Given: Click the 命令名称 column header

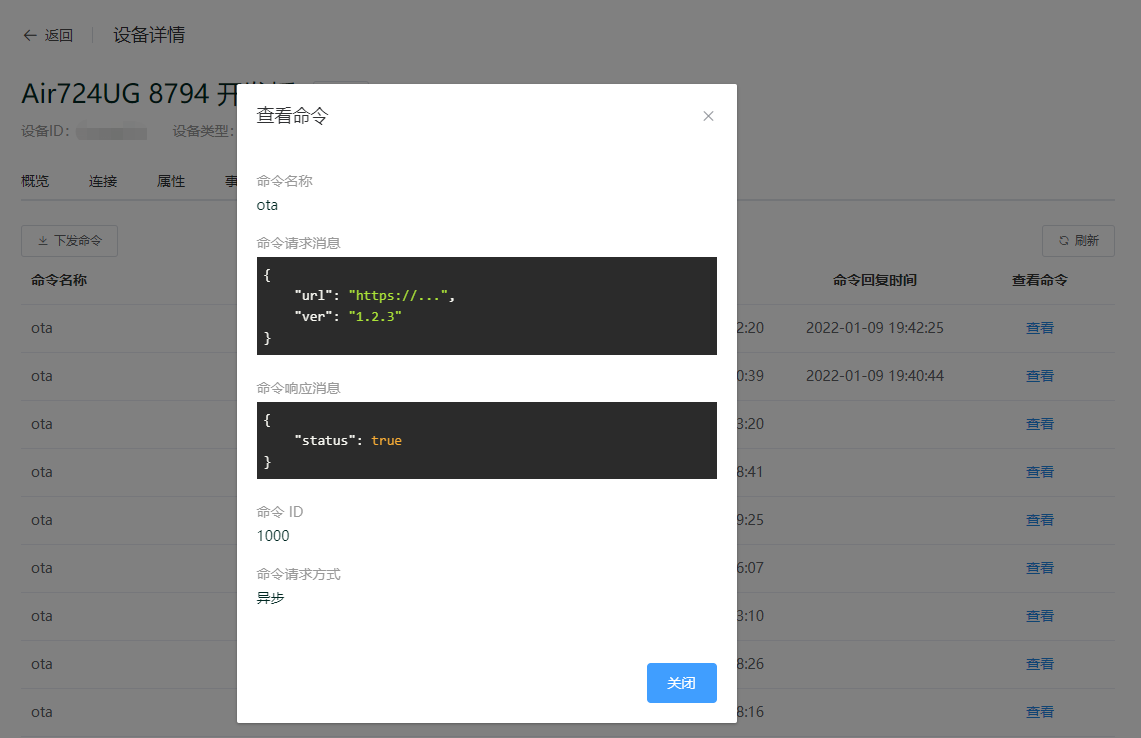Looking at the screenshot, I should click(59, 280).
